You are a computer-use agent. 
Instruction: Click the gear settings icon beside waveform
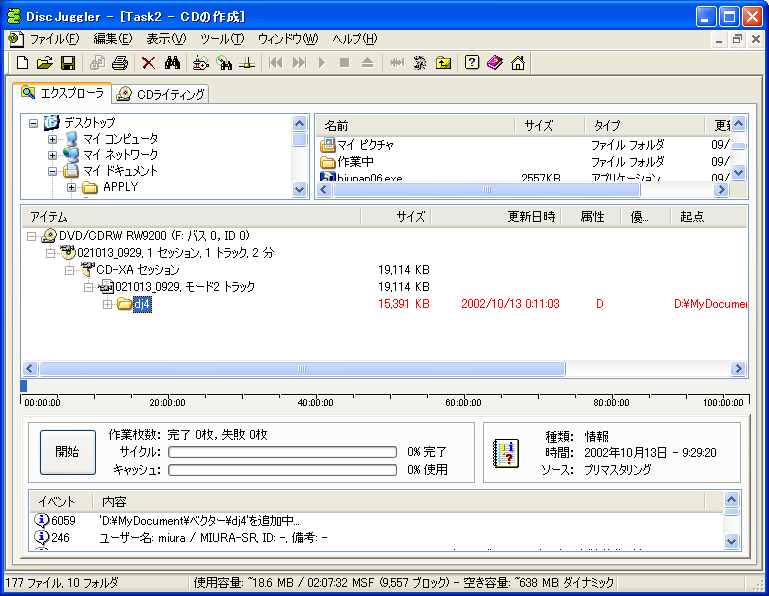(x=420, y=63)
